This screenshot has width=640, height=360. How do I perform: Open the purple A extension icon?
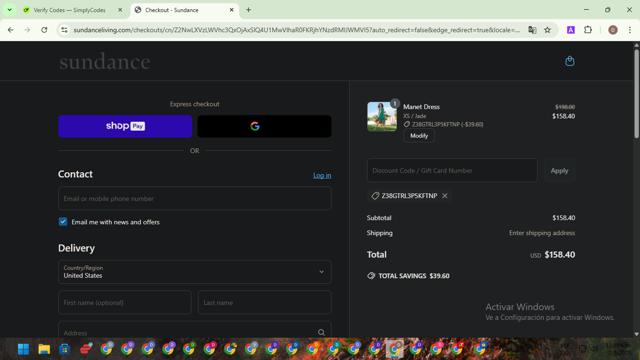pyautogui.click(x=571, y=30)
